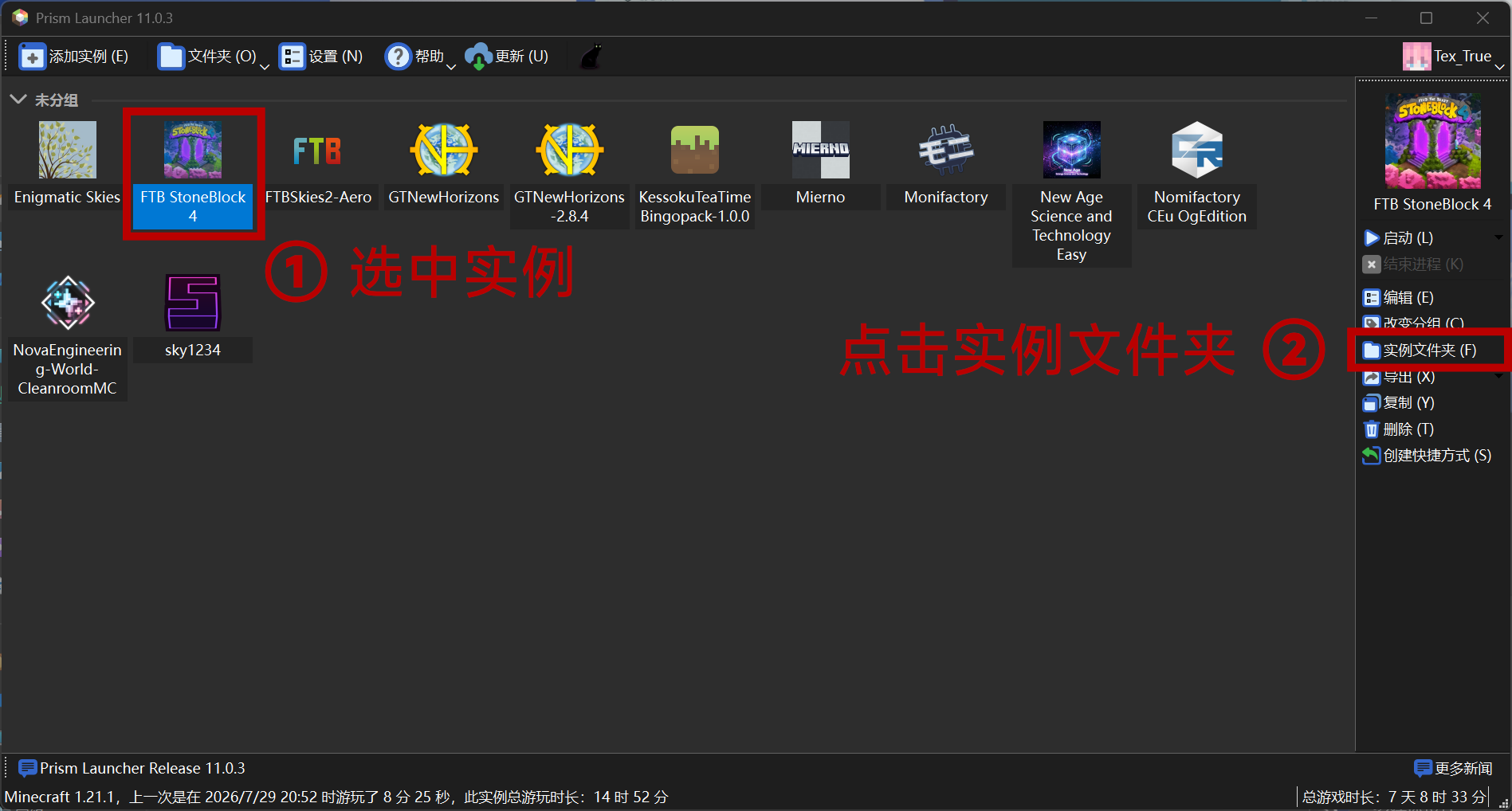Viewport: 1512px width, 811px height.
Task: Click the 更多新闻 more news button
Action: point(1453,769)
